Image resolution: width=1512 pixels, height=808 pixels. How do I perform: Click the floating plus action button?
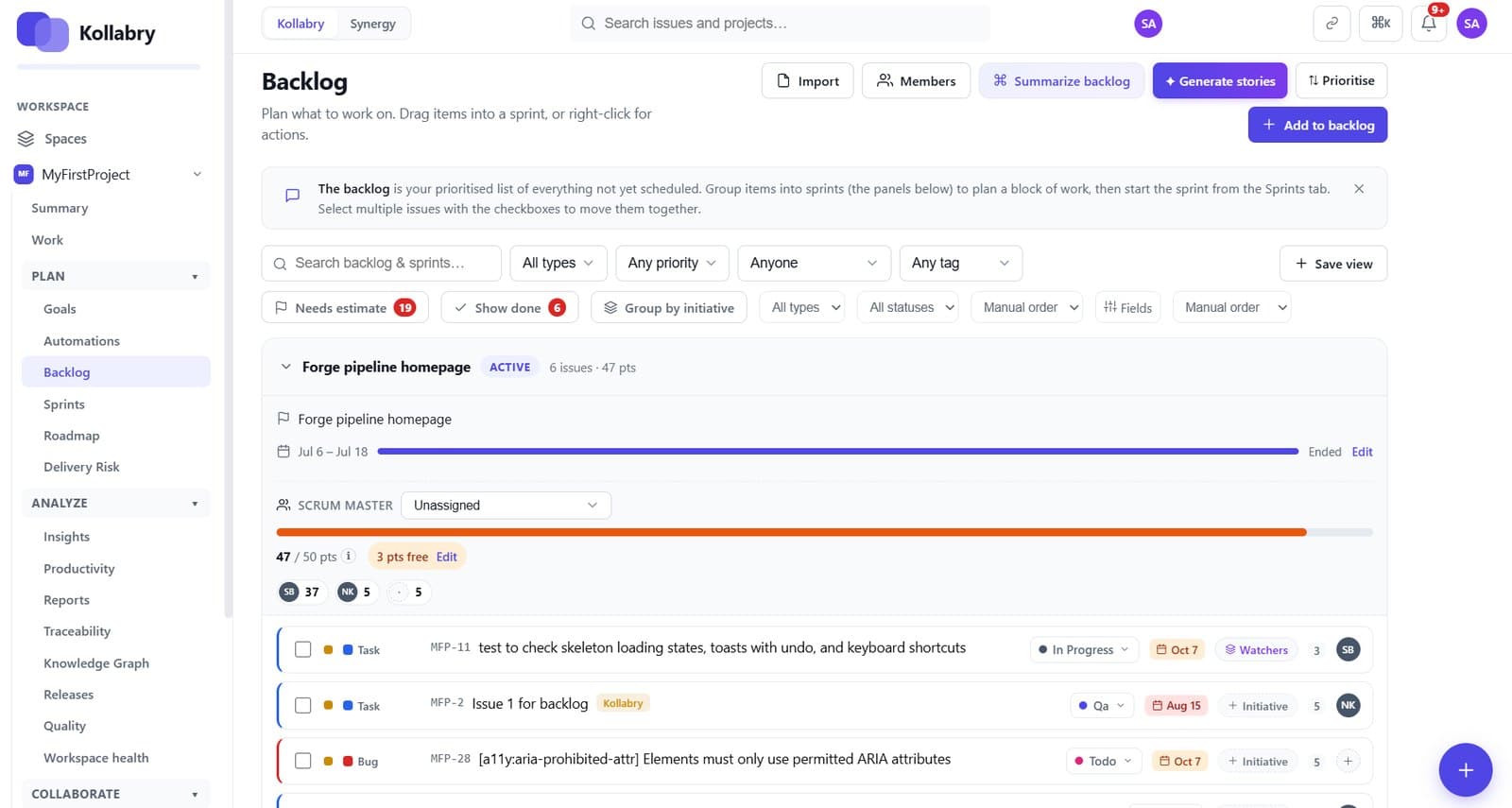click(1466, 770)
